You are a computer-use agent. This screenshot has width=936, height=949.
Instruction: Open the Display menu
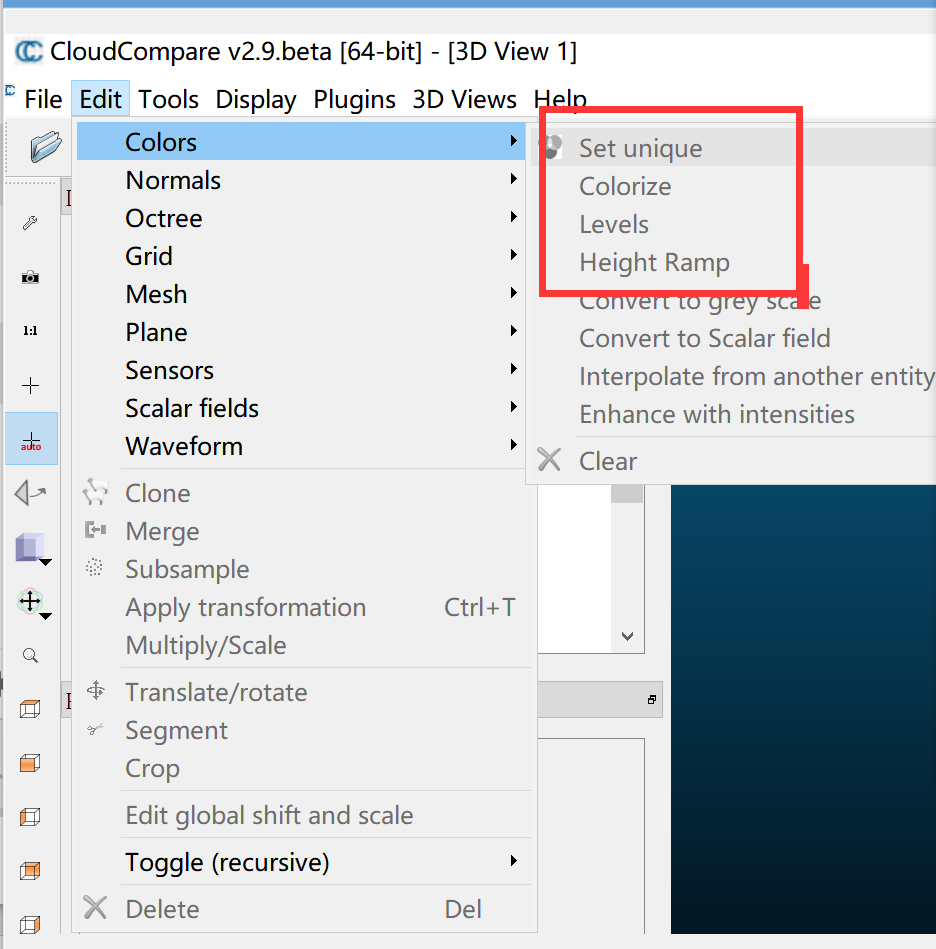click(x=255, y=99)
